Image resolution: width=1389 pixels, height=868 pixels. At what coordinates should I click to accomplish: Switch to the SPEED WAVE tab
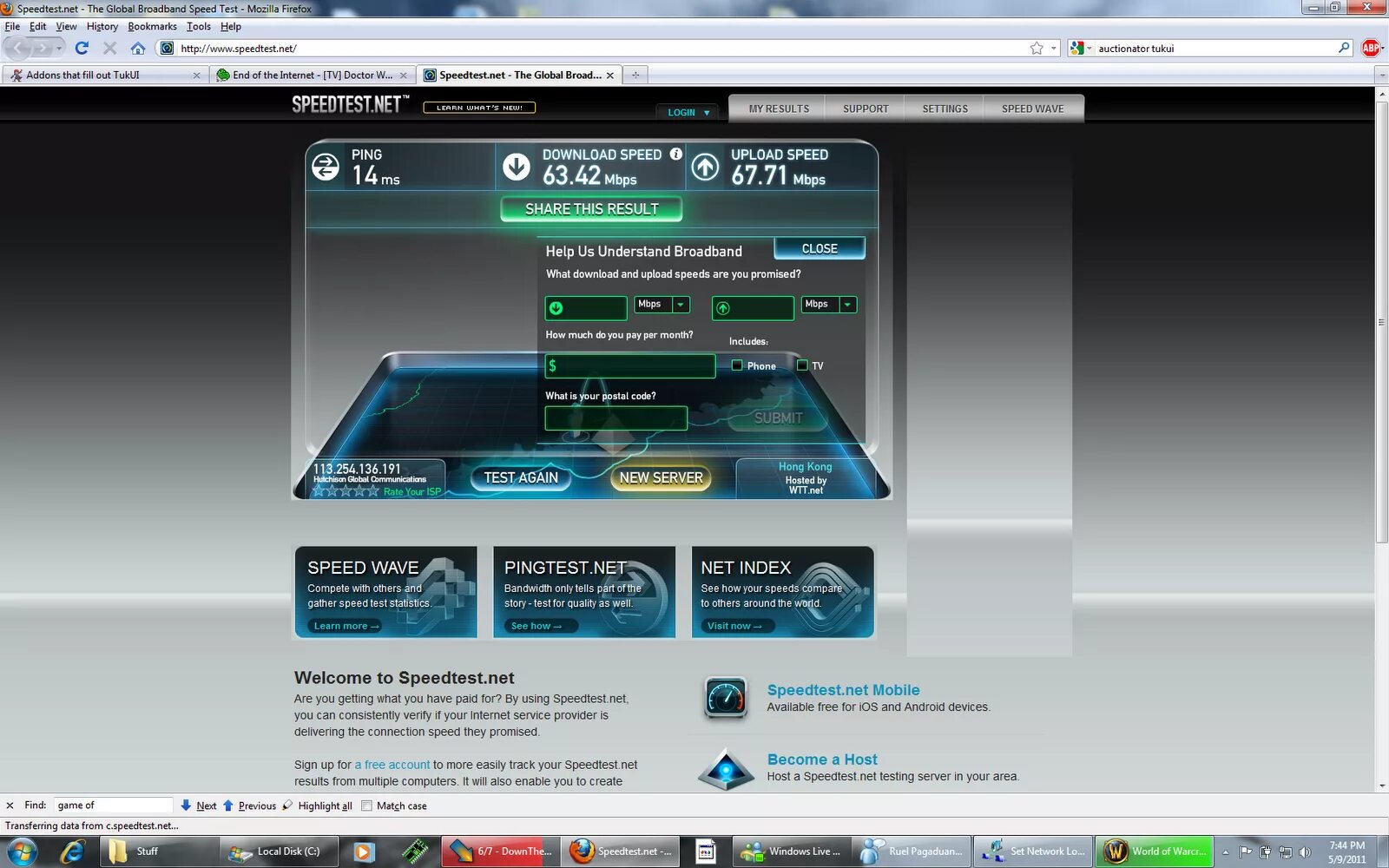tap(1032, 108)
